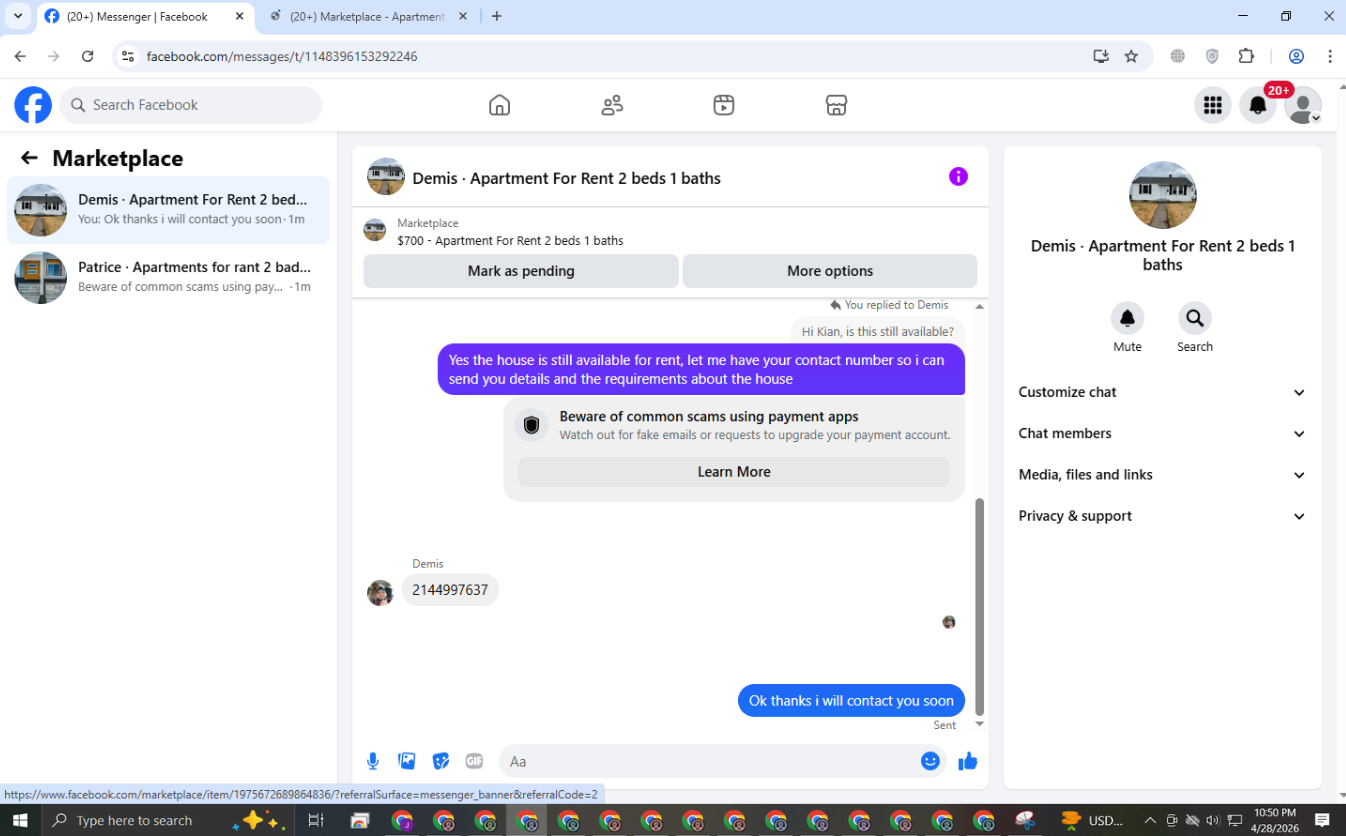Click scroll-up arrow of message list

tap(980, 306)
